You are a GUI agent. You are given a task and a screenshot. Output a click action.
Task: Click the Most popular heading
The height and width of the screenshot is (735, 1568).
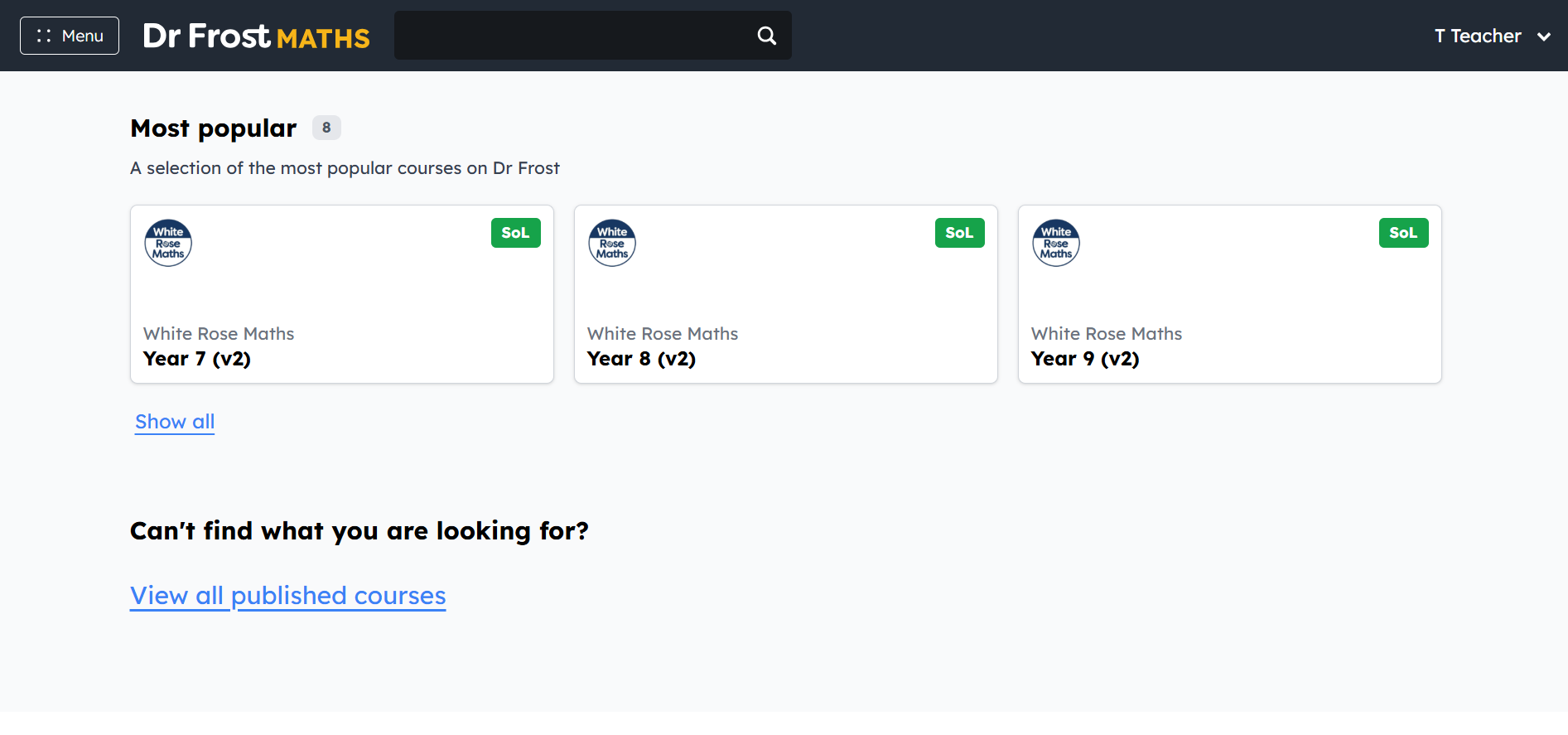pos(214,128)
